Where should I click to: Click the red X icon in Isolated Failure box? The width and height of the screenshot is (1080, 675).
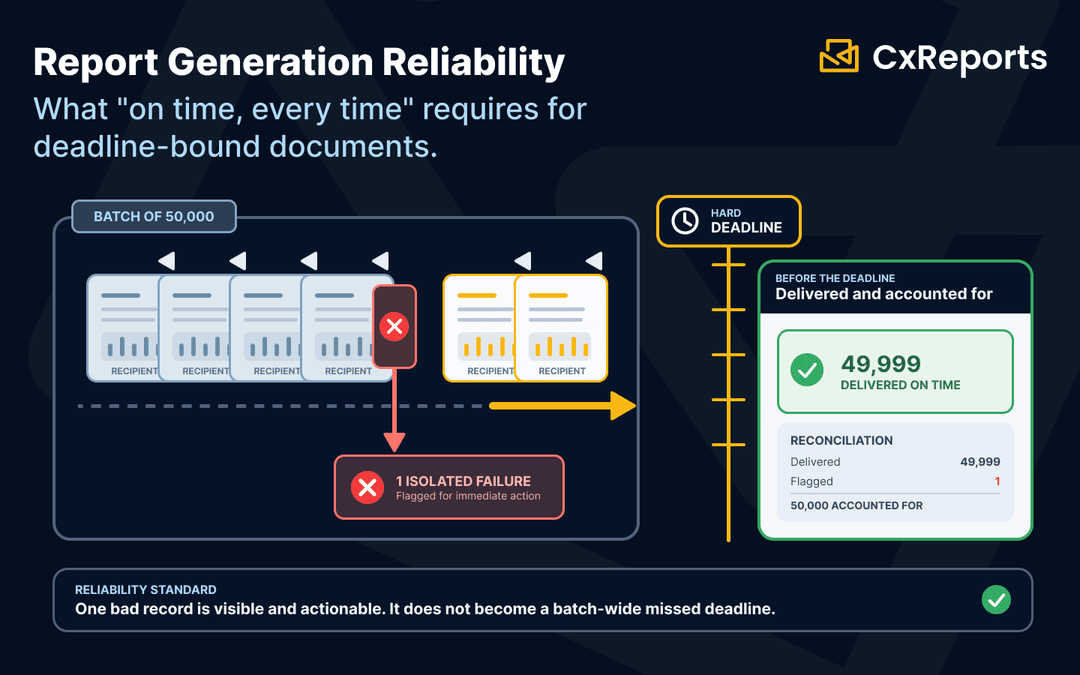368,487
